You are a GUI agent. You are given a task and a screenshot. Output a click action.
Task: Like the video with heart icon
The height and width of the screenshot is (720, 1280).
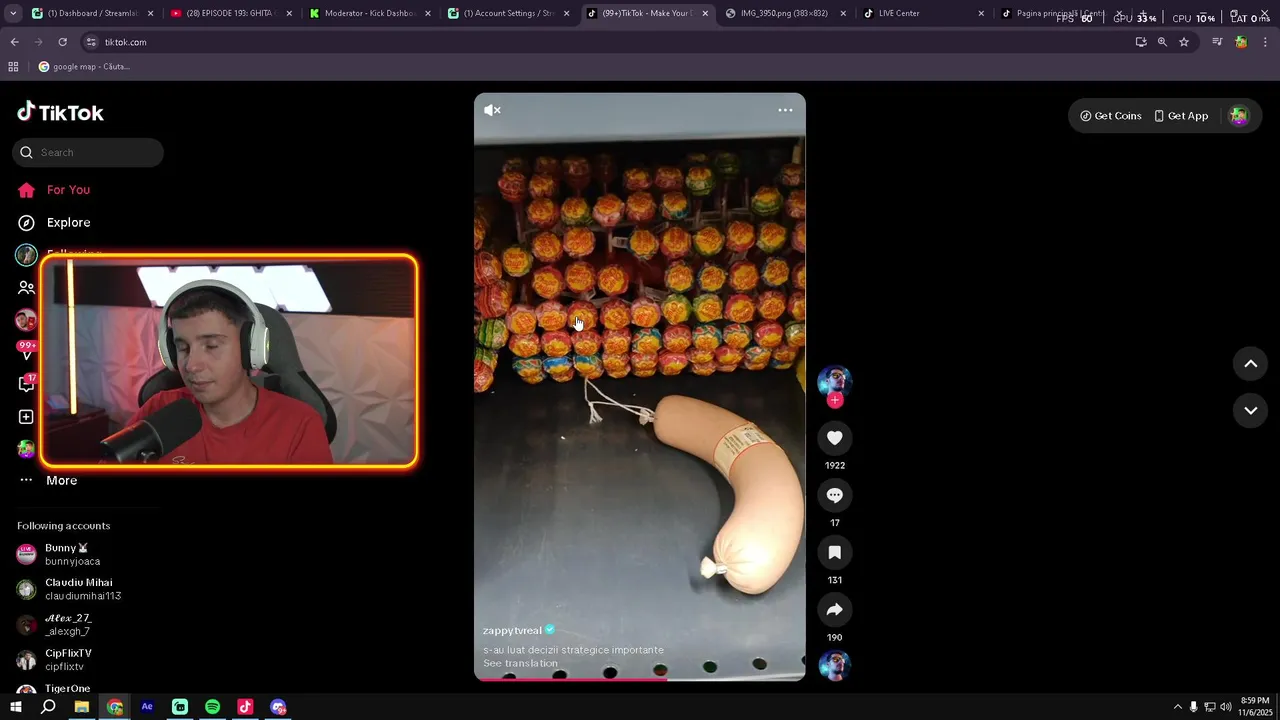pyautogui.click(x=835, y=438)
